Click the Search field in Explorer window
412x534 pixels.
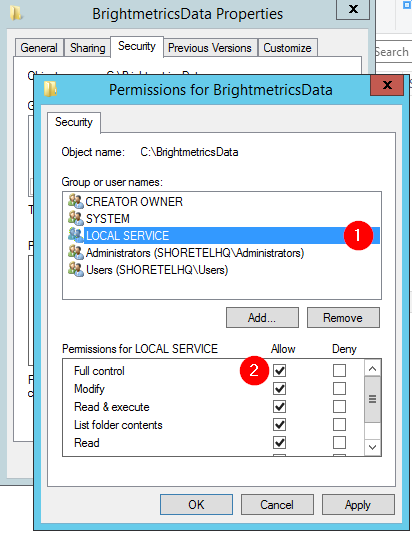[394, 52]
